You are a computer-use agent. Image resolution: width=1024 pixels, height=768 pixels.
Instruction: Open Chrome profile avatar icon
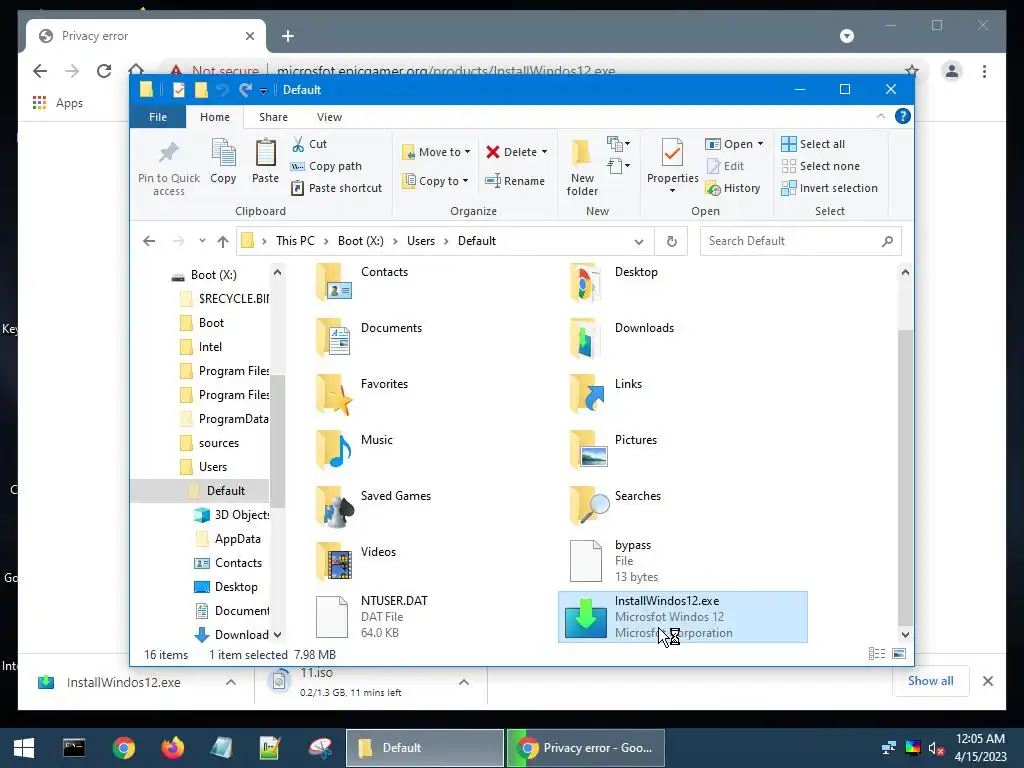952,71
